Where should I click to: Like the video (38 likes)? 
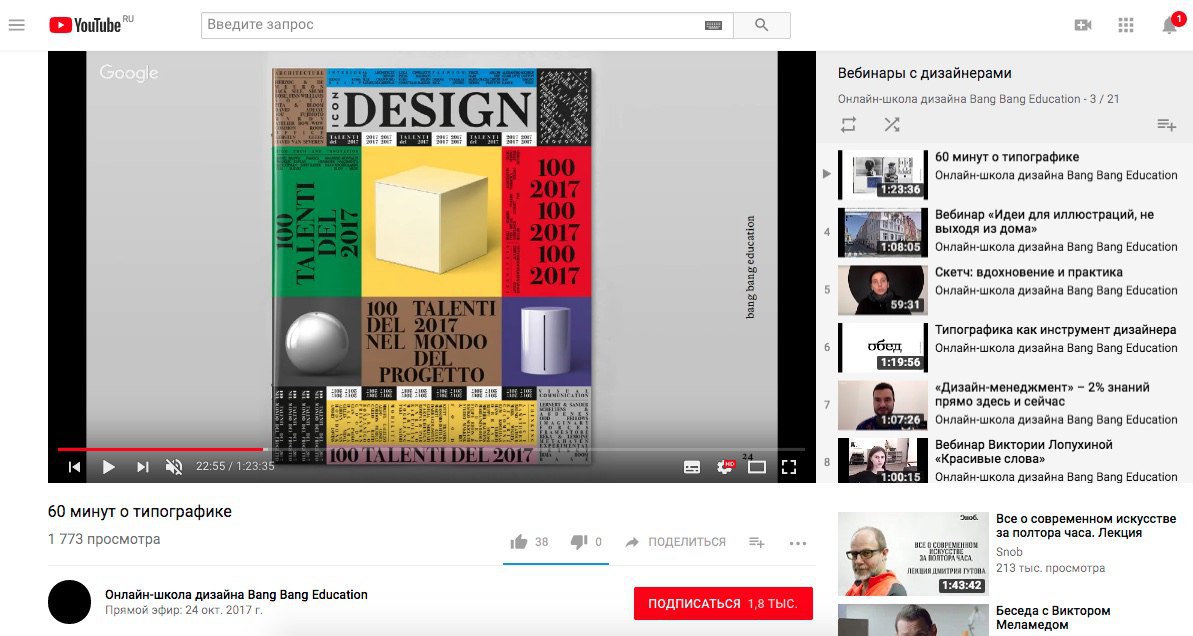click(530, 542)
